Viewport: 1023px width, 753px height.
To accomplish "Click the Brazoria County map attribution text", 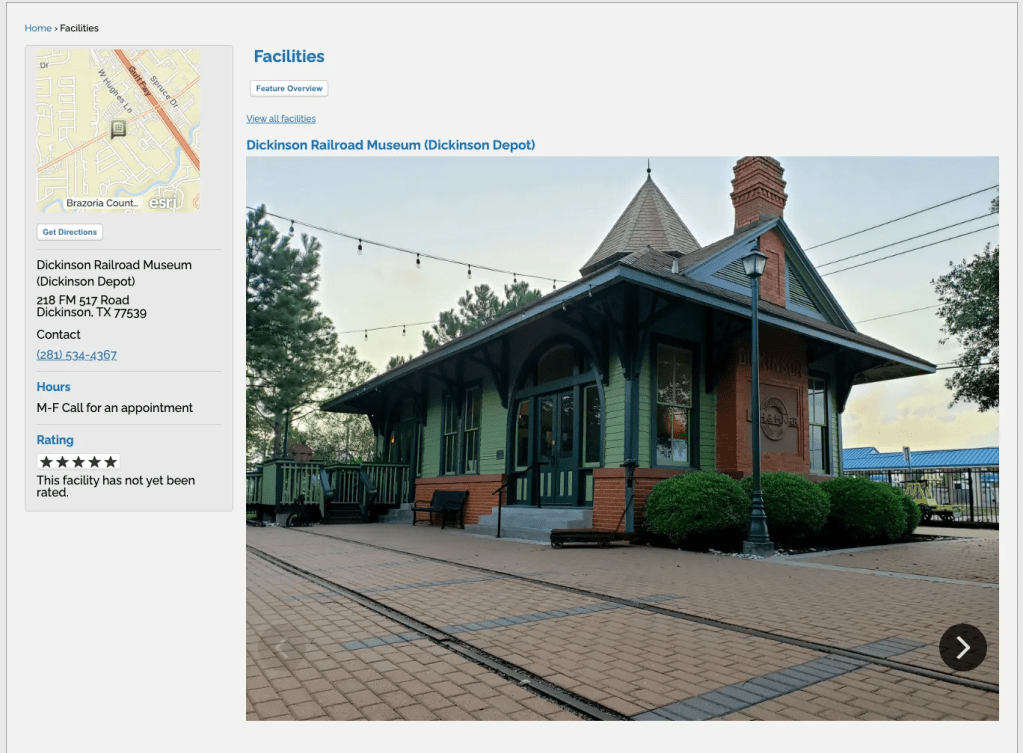I will pyautogui.click(x=101, y=203).
